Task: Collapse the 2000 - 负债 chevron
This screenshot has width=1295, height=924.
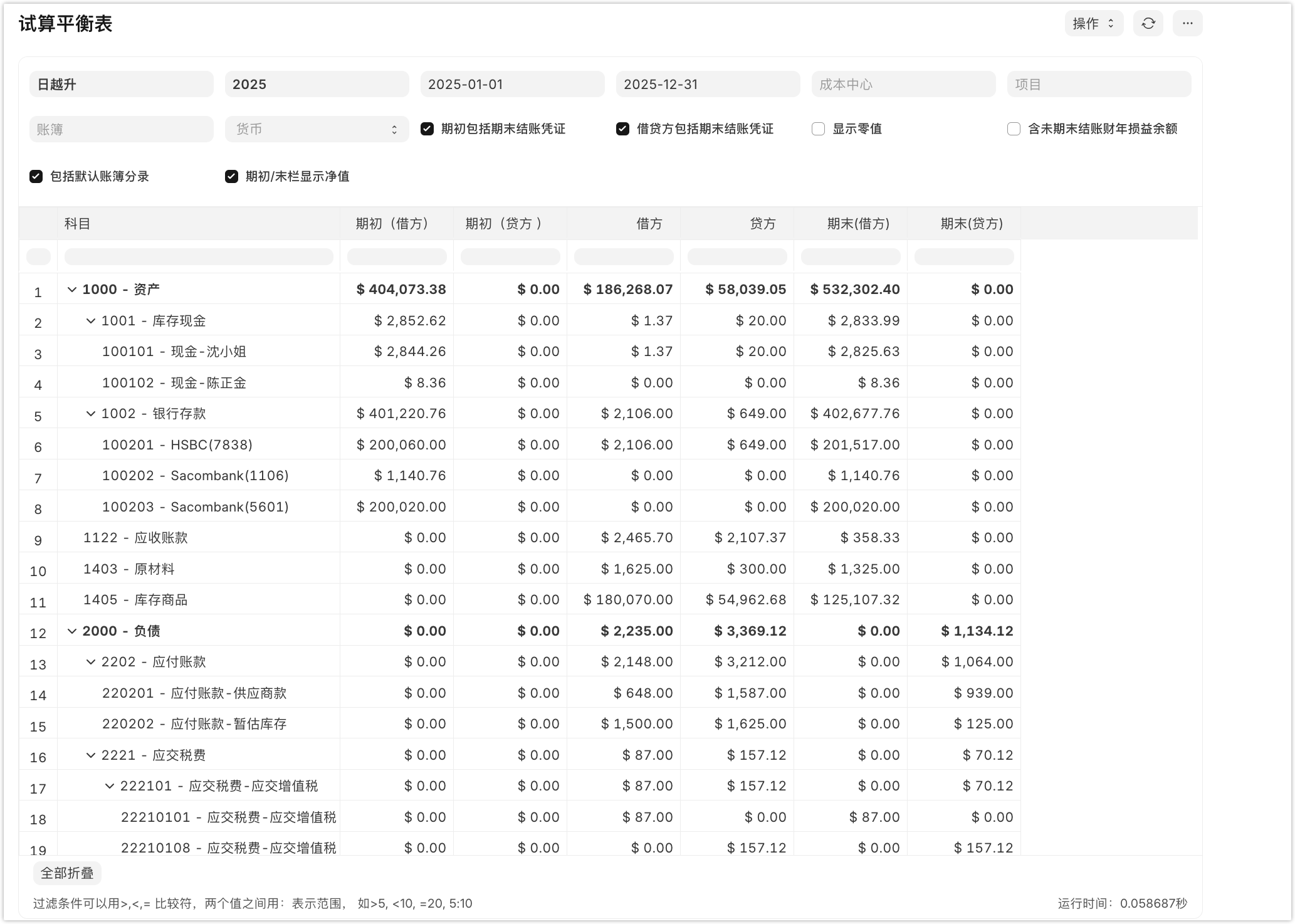Action: tap(72, 631)
